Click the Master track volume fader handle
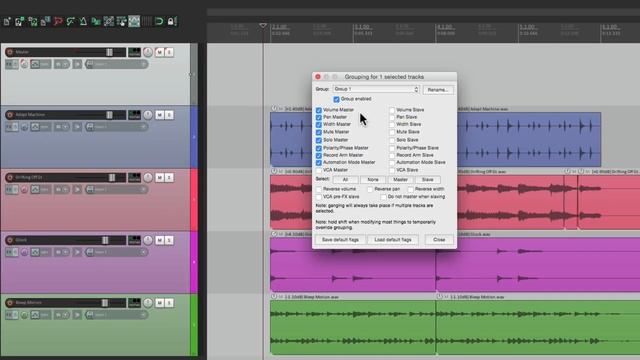This screenshot has height=360, width=640. pos(109,52)
